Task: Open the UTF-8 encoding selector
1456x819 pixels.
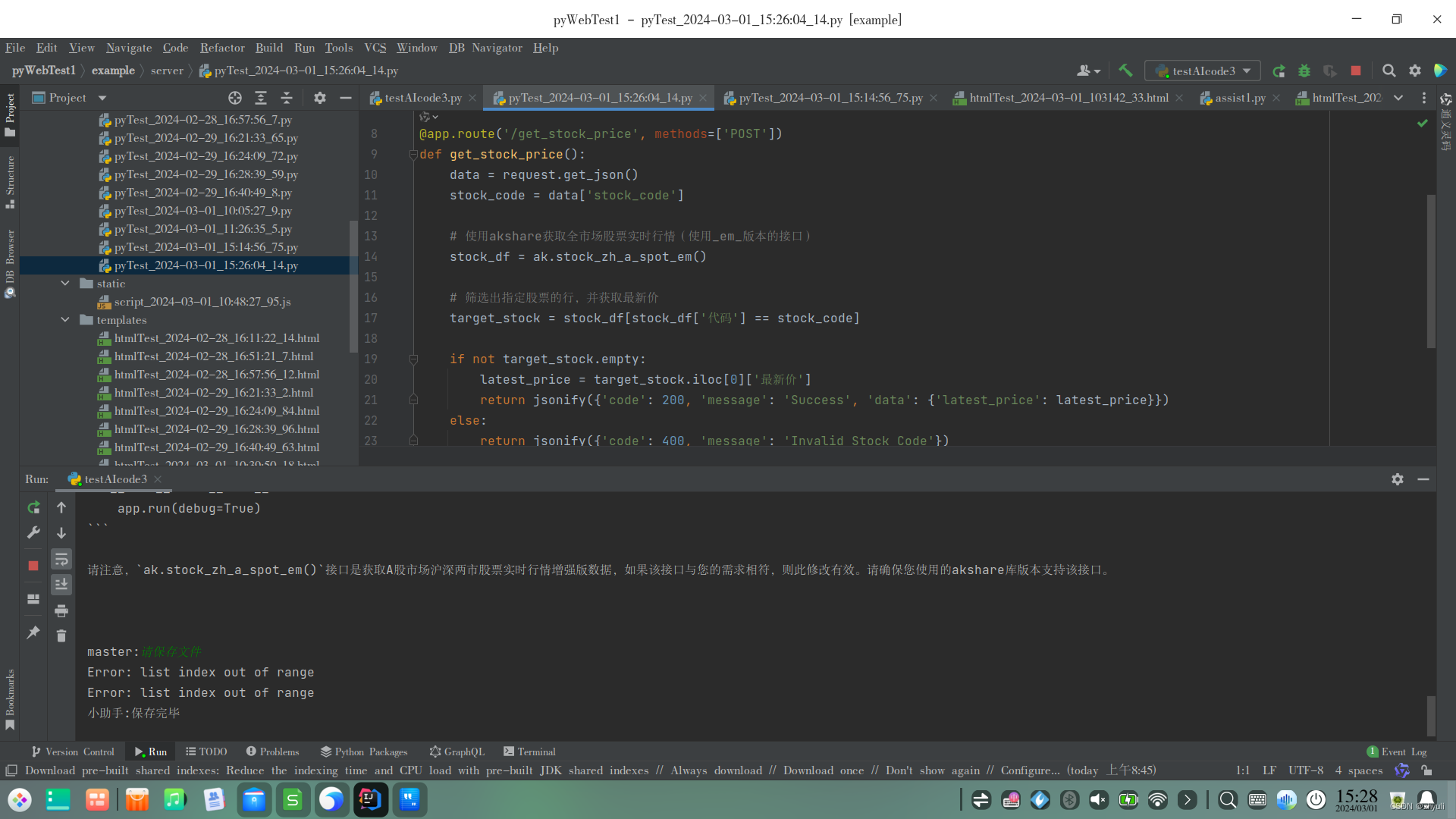Action: pos(1305,770)
